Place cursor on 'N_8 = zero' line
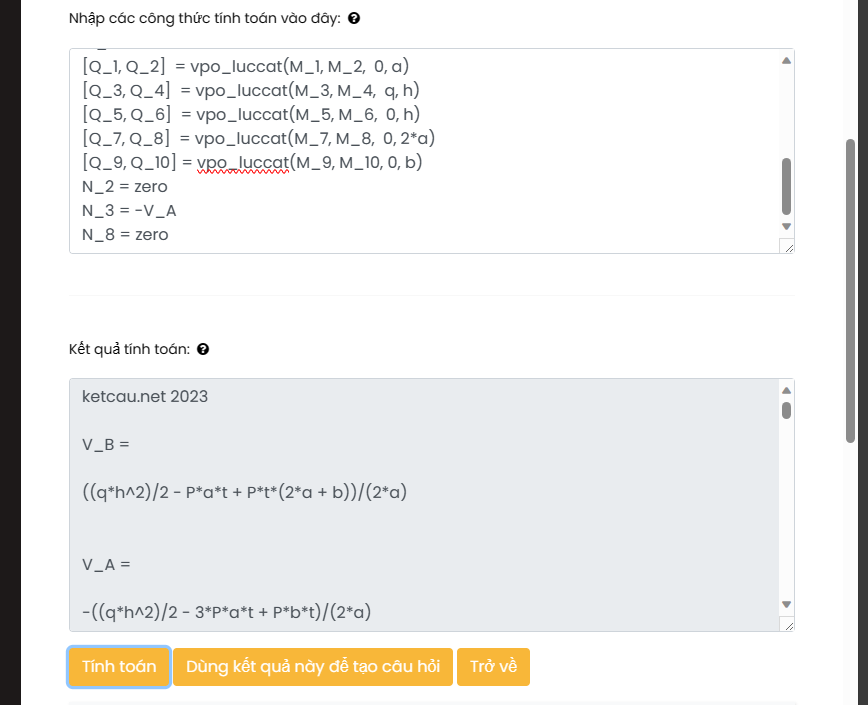Screen dimensions: 868x705 point(125,235)
